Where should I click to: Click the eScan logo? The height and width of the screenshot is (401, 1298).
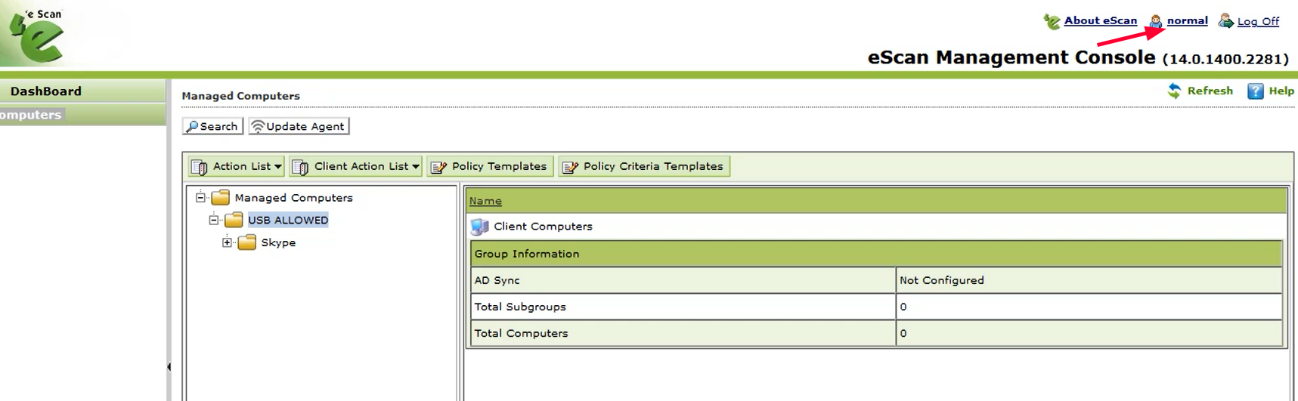(38, 35)
